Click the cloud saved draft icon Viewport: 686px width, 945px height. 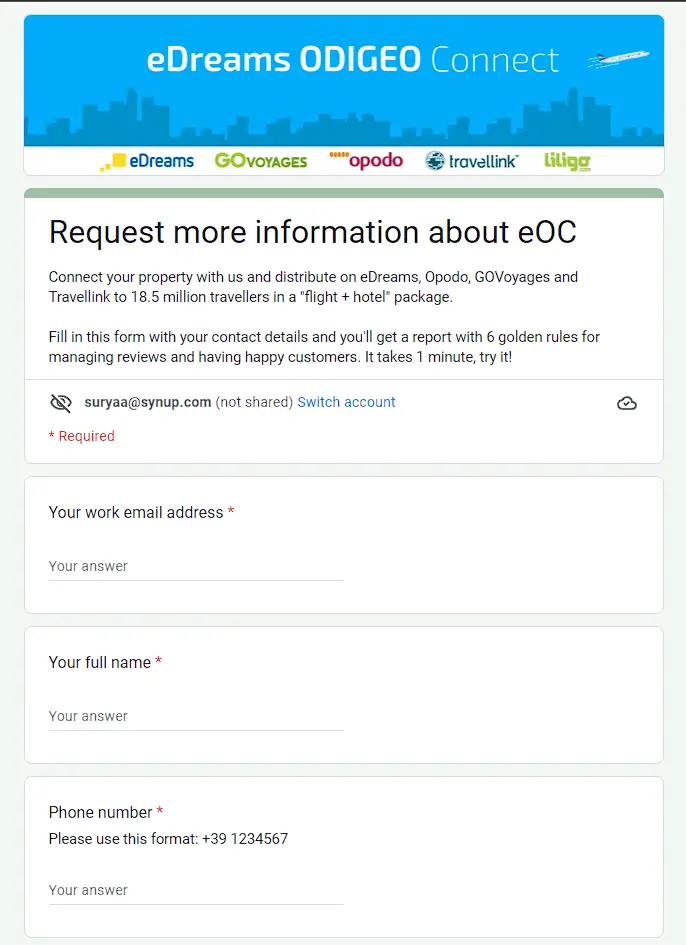pyautogui.click(x=627, y=403)
